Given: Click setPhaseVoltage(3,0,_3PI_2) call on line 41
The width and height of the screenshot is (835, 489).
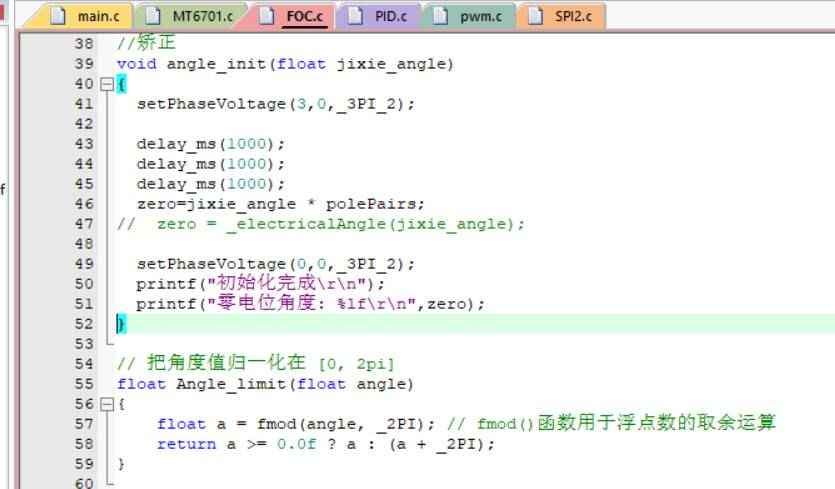Looking at the screenshot, I should tap(275, 104).
